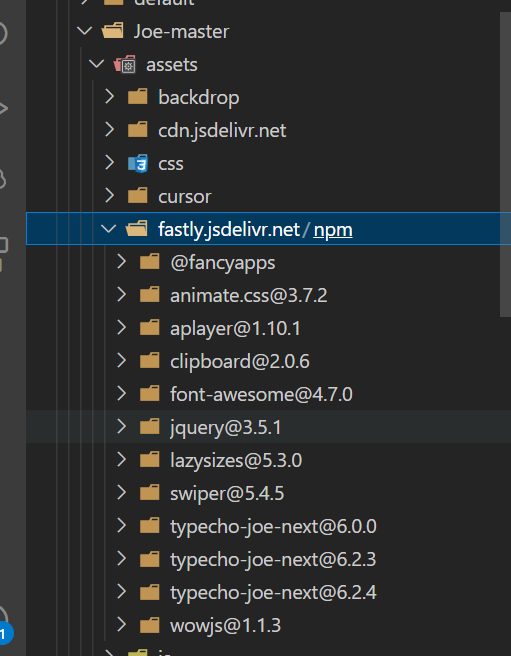Expand the typecho-joe-next@6.2.4 folder chevron
Screen dimensions: 511x656
tap(122, 592)
